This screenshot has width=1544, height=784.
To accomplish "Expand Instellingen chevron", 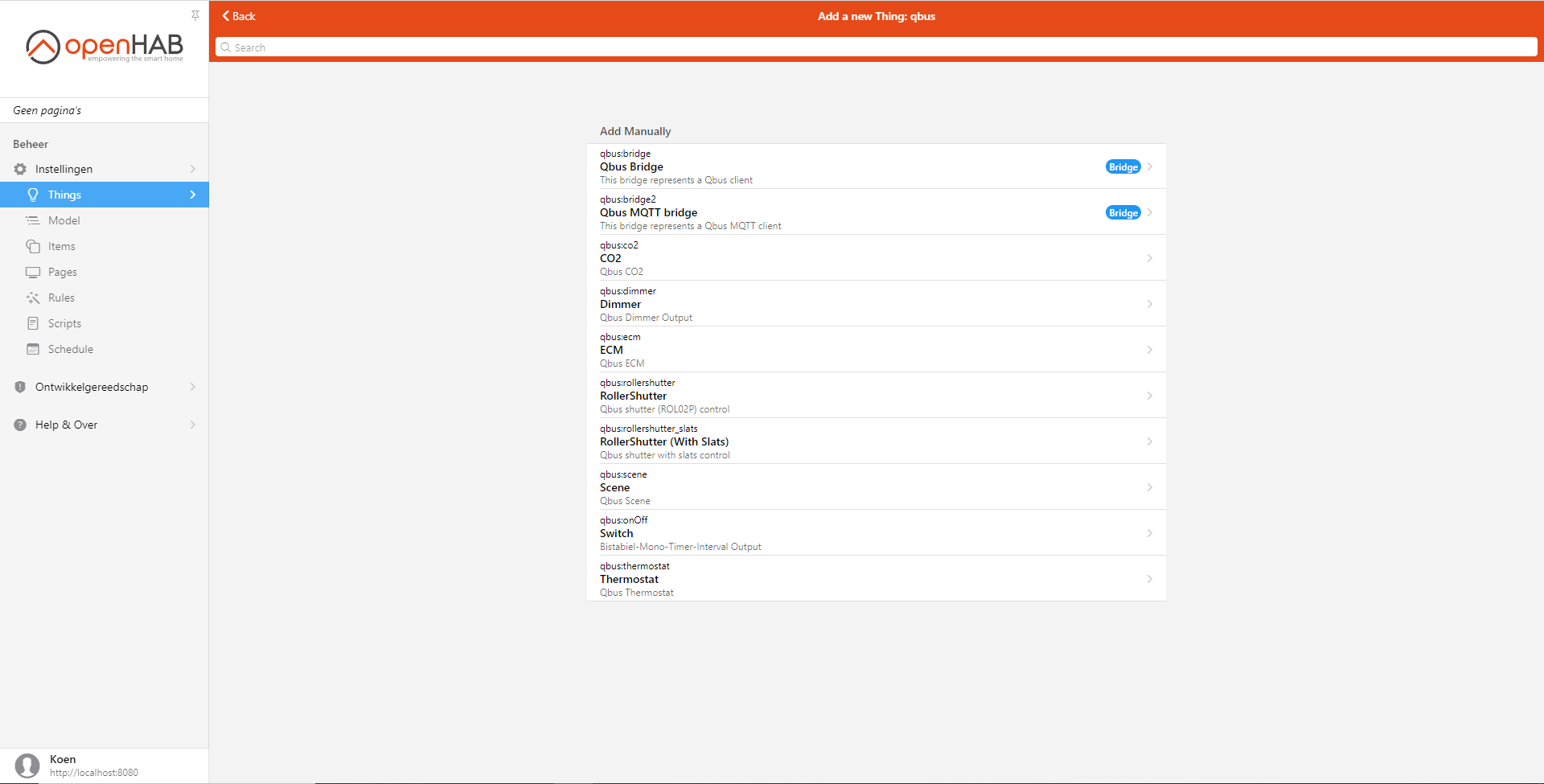I will [x=193, y=169].
